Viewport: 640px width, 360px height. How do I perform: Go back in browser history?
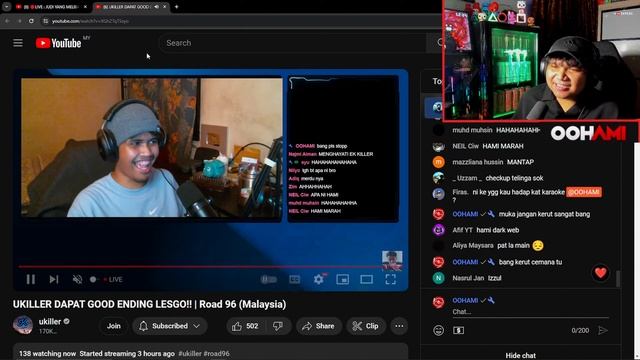point(7,21)
